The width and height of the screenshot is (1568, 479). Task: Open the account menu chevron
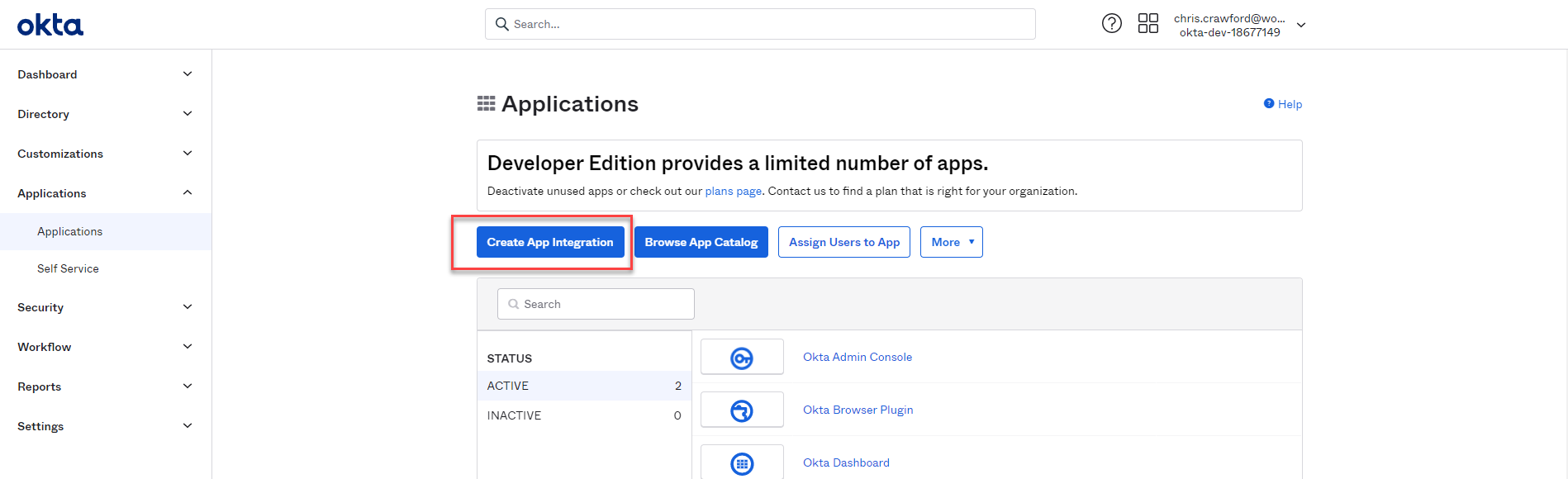(1301, 26)
